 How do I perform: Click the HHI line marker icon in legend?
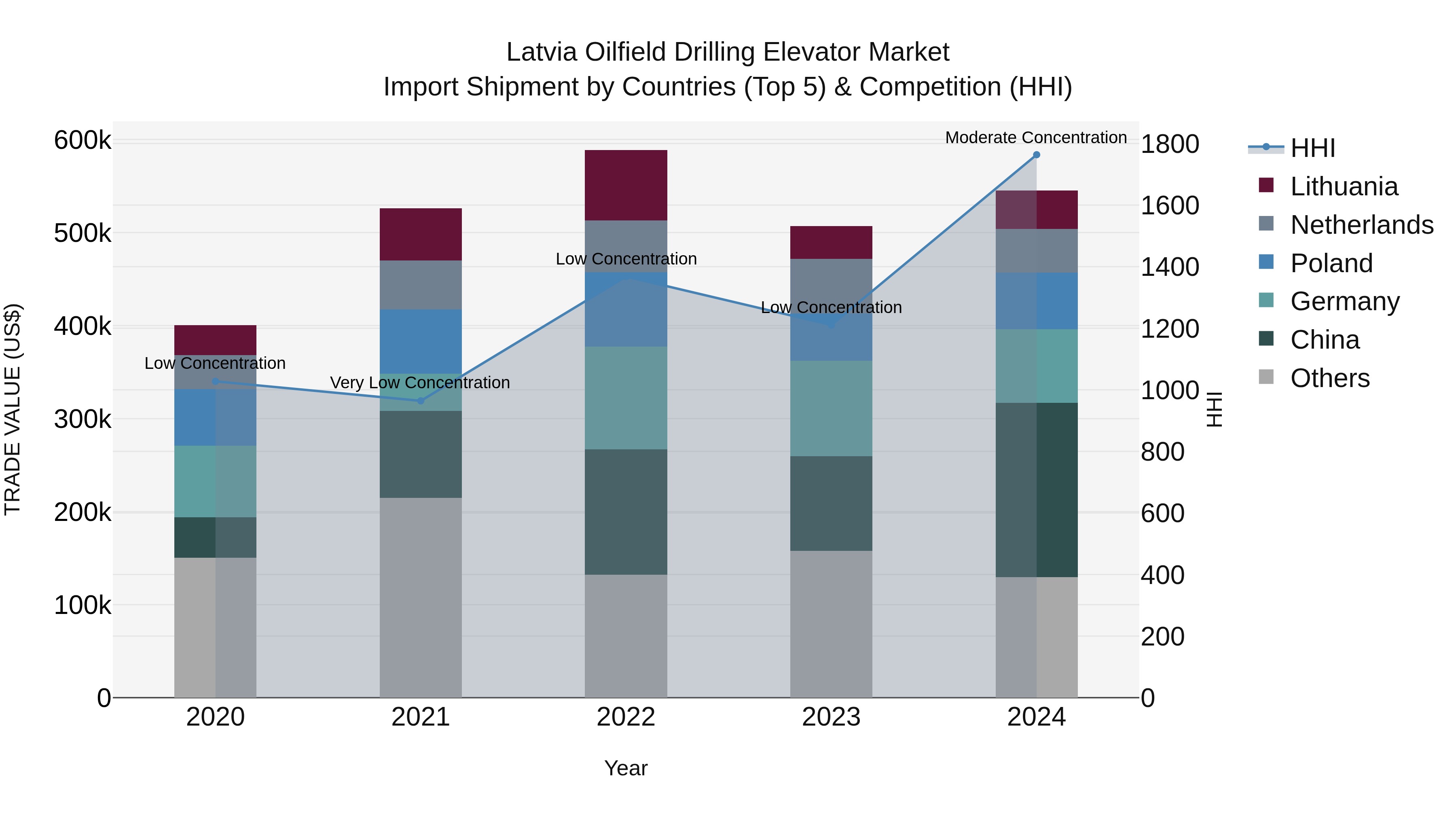(x=1266, y=148)
